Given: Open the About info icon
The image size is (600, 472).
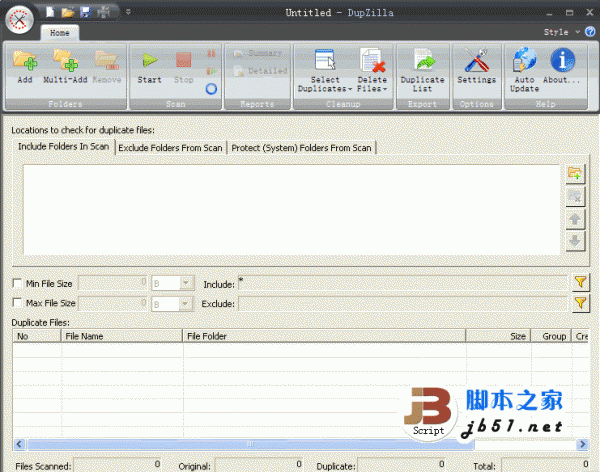Looking at the screenshot, I should point(562,66).
